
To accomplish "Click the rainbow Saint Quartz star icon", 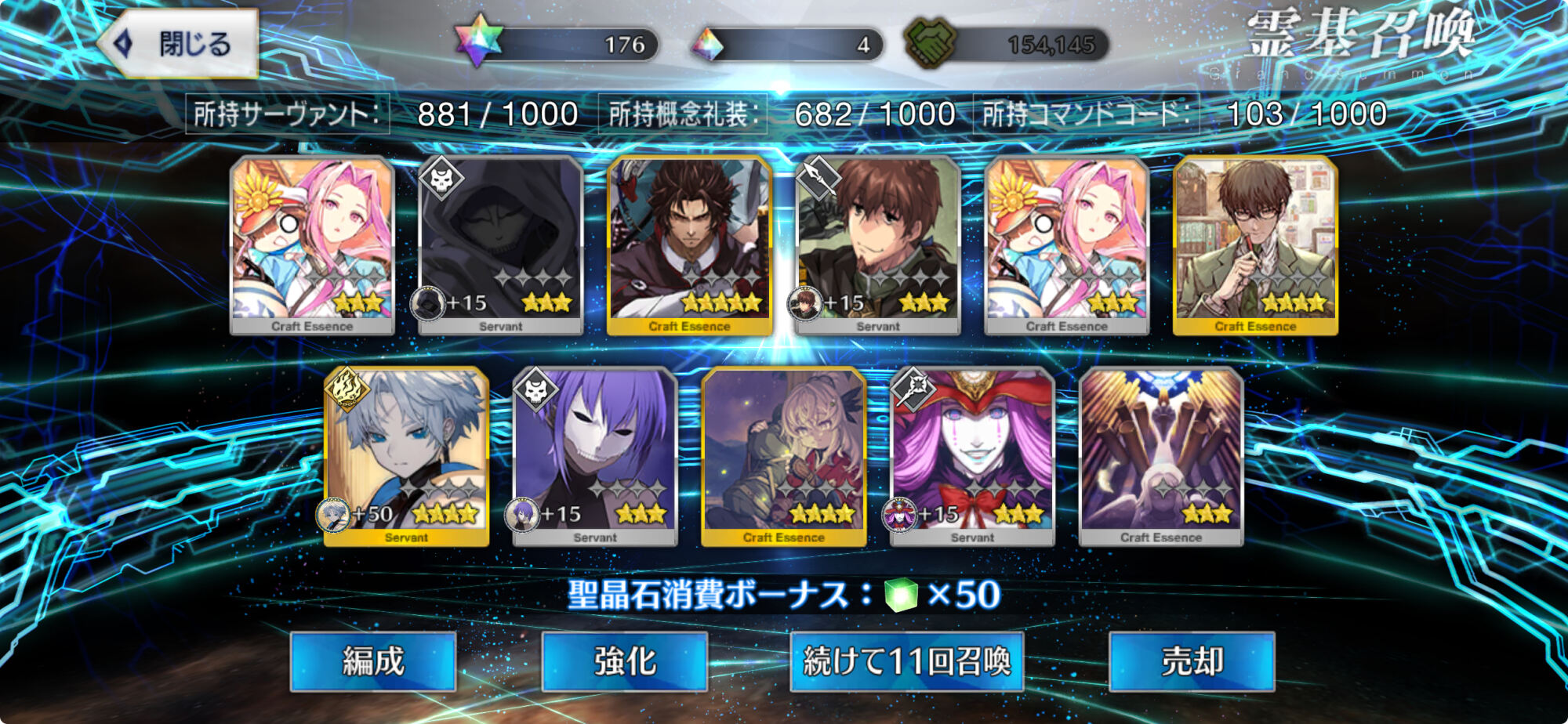I will [479, 41].
